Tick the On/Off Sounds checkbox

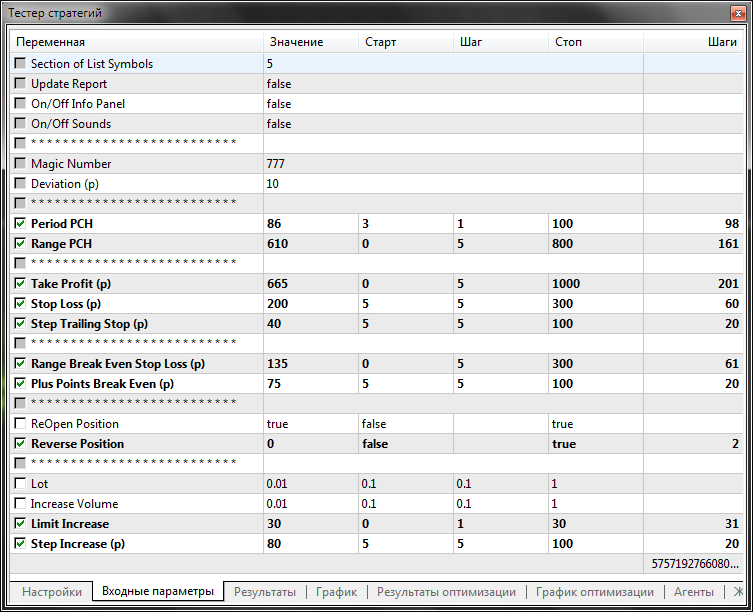(20, 123)
